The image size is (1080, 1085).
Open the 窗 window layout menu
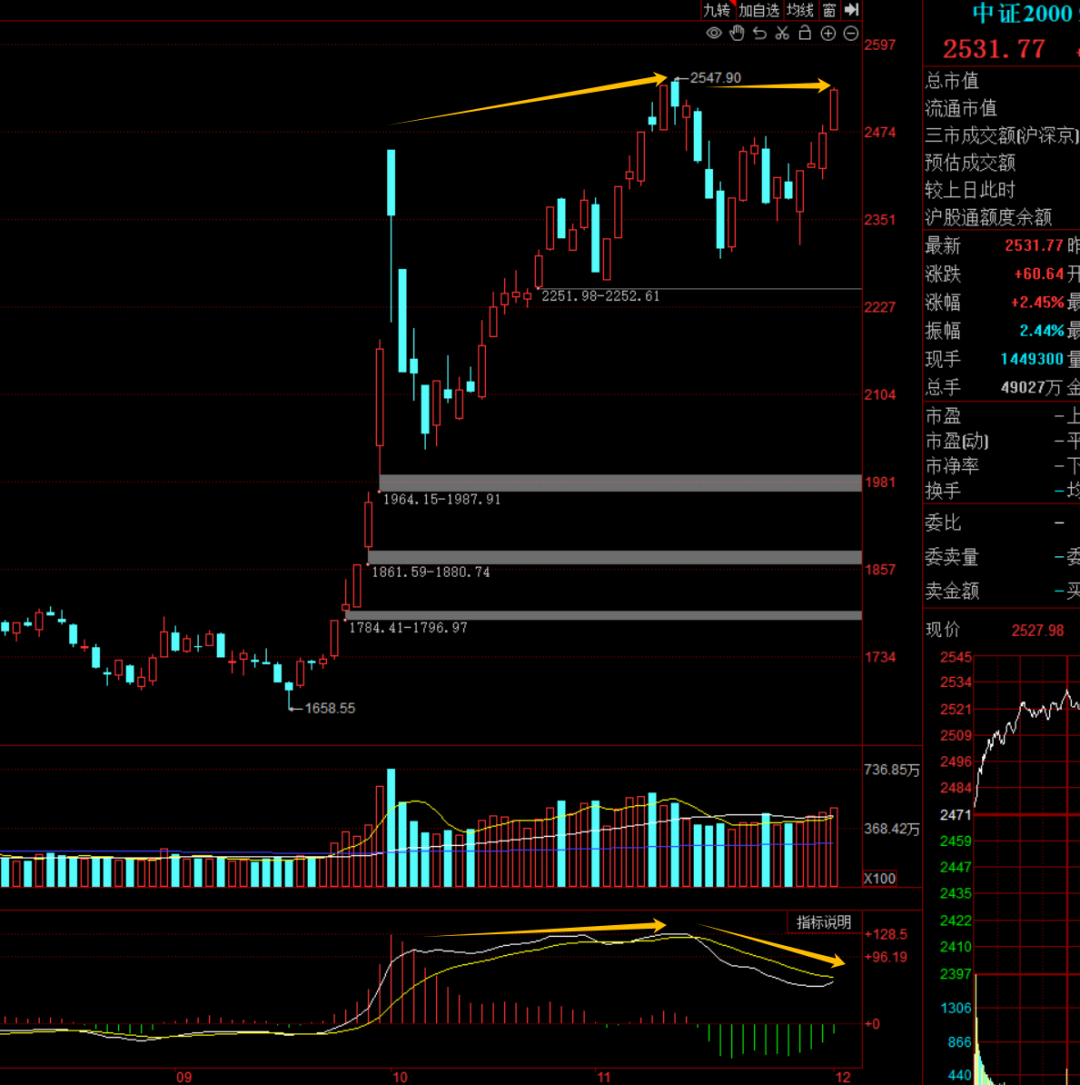(829, 10)
